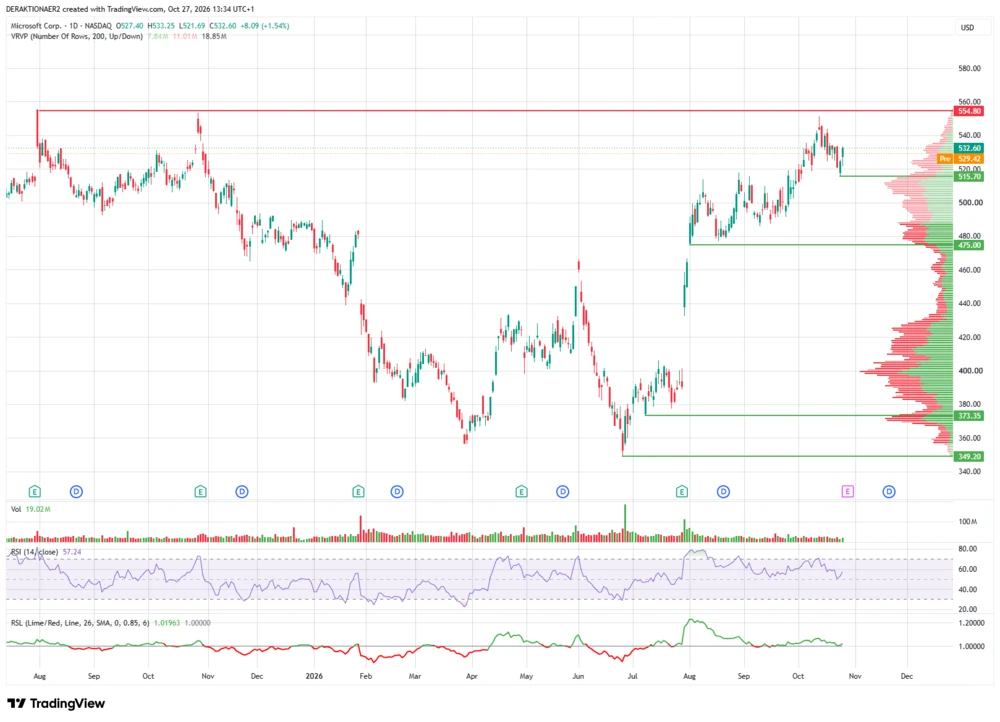Image resolution: width=1000 pixels, height=722 pixels.
Task: Click the 2026 label on time axis
Action: (x=314, y=676)
